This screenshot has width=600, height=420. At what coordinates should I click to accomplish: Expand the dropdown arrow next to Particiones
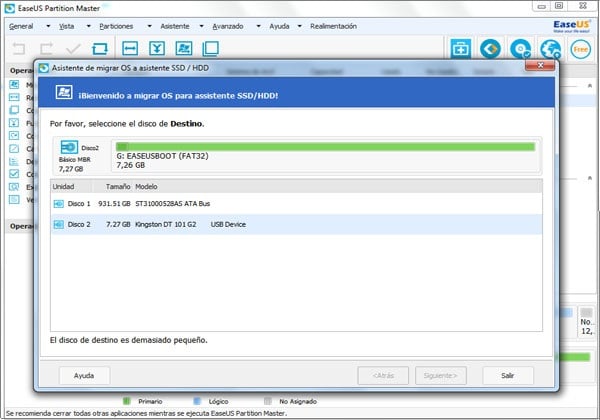150,26
